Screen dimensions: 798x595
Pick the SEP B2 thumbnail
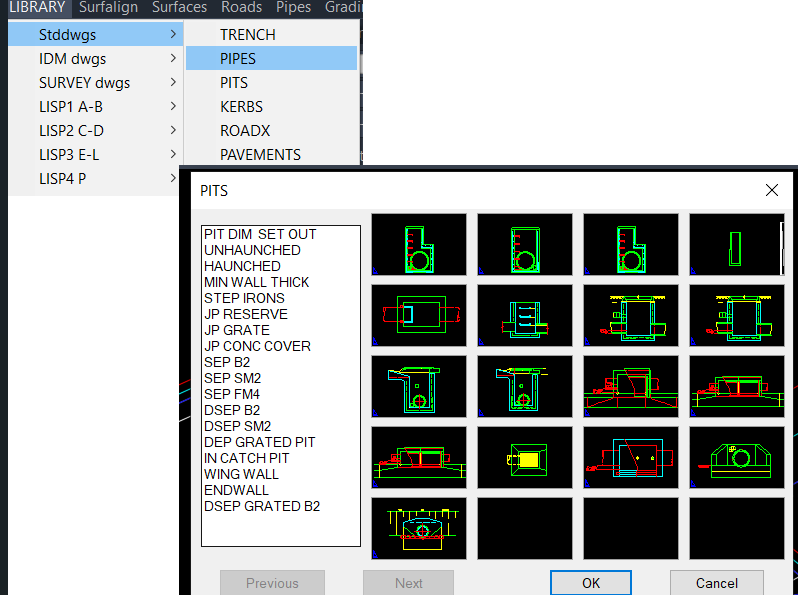coord(419,386)
